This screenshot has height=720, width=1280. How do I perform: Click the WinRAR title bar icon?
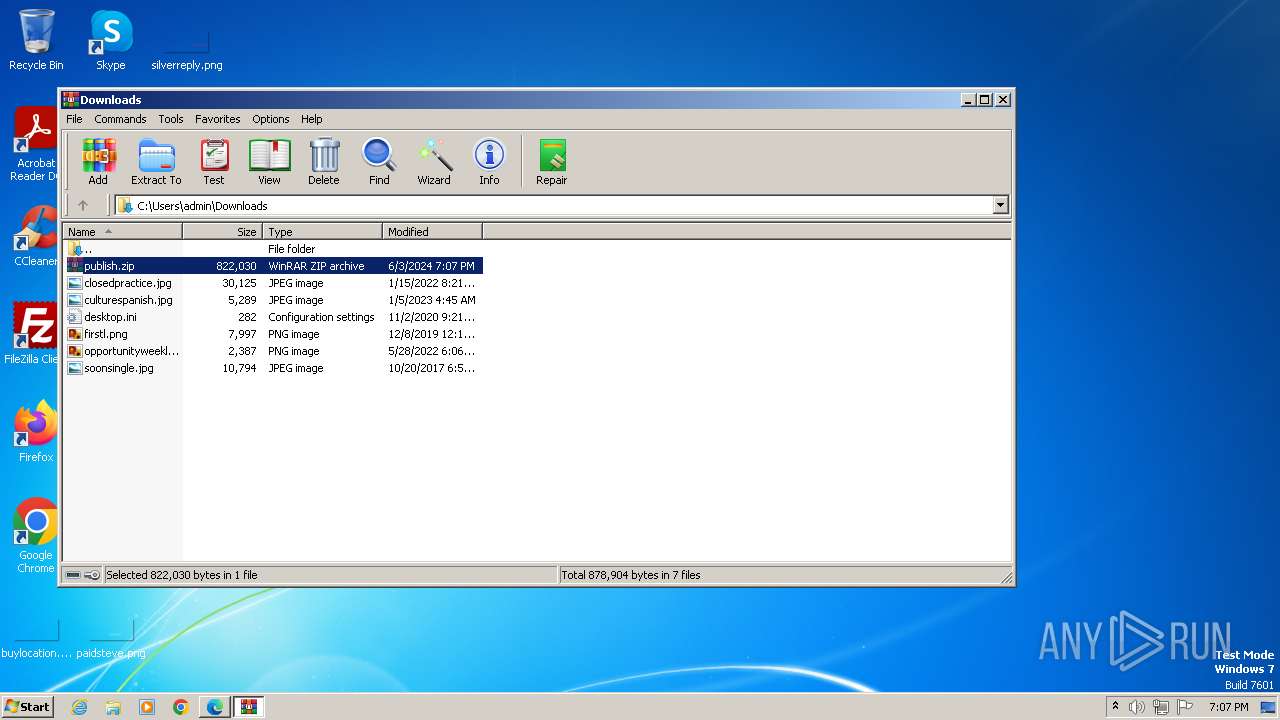[x=70, y=99]
